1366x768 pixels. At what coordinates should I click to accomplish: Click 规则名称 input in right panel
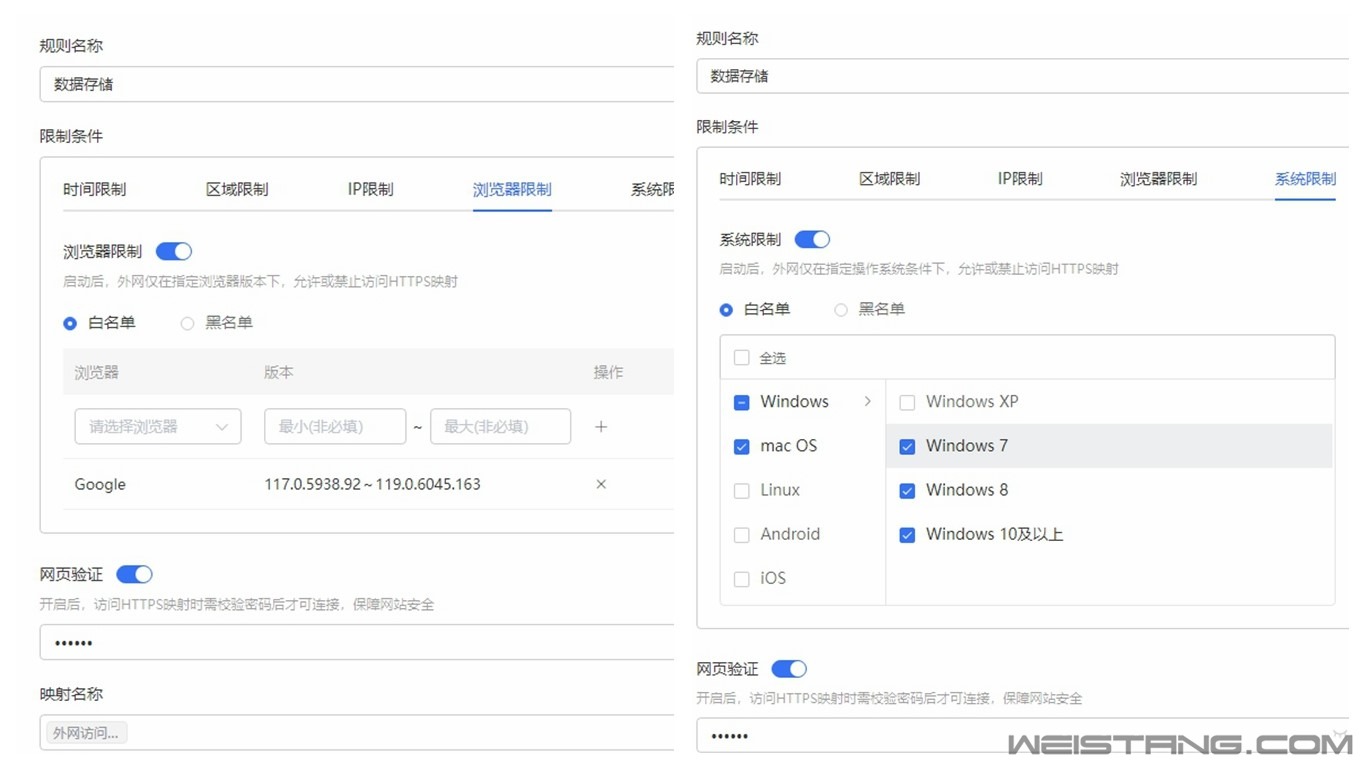point(1023,75)
